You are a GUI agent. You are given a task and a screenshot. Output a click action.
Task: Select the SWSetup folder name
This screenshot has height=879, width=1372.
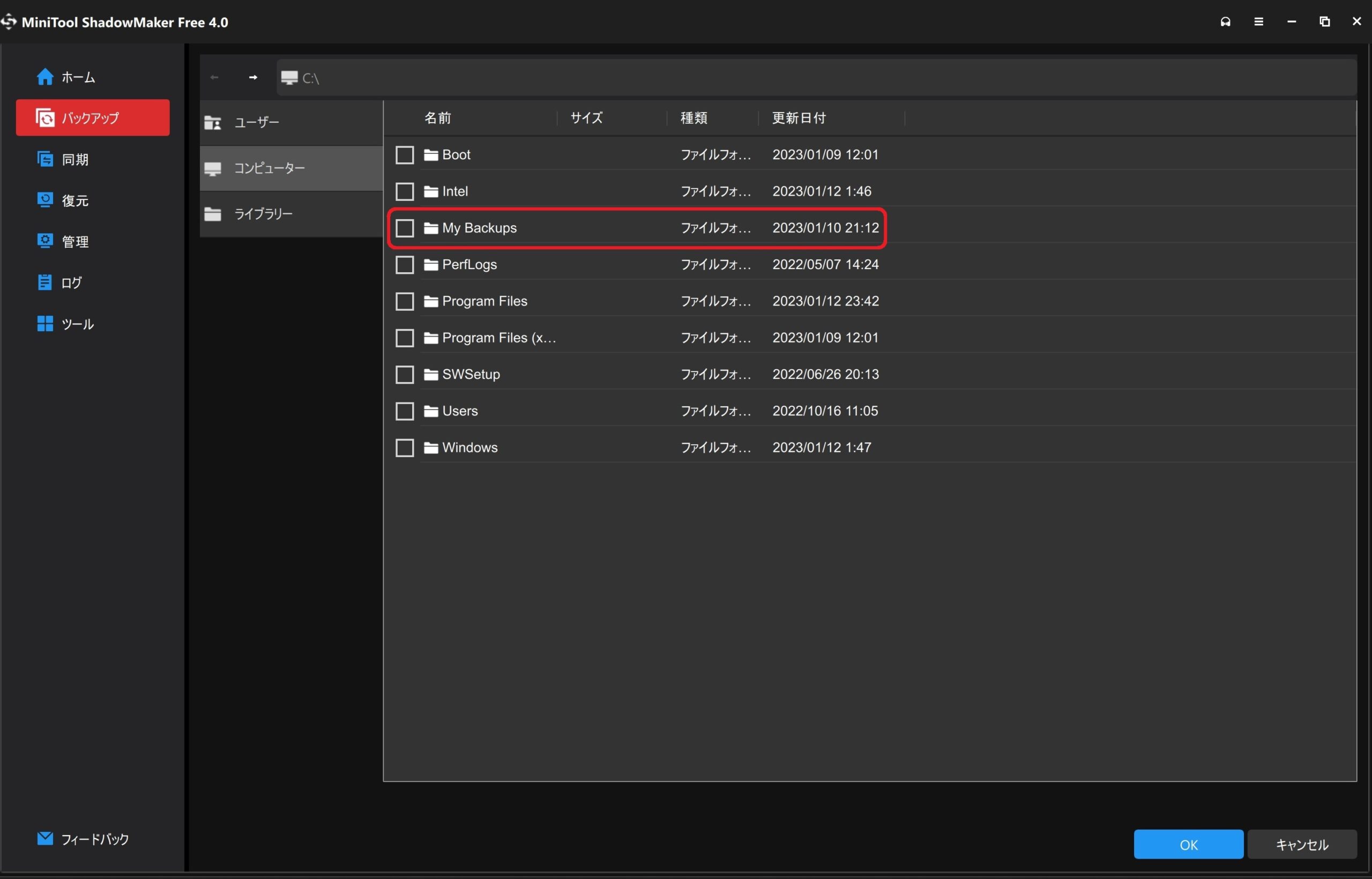(x=471, y=375)
